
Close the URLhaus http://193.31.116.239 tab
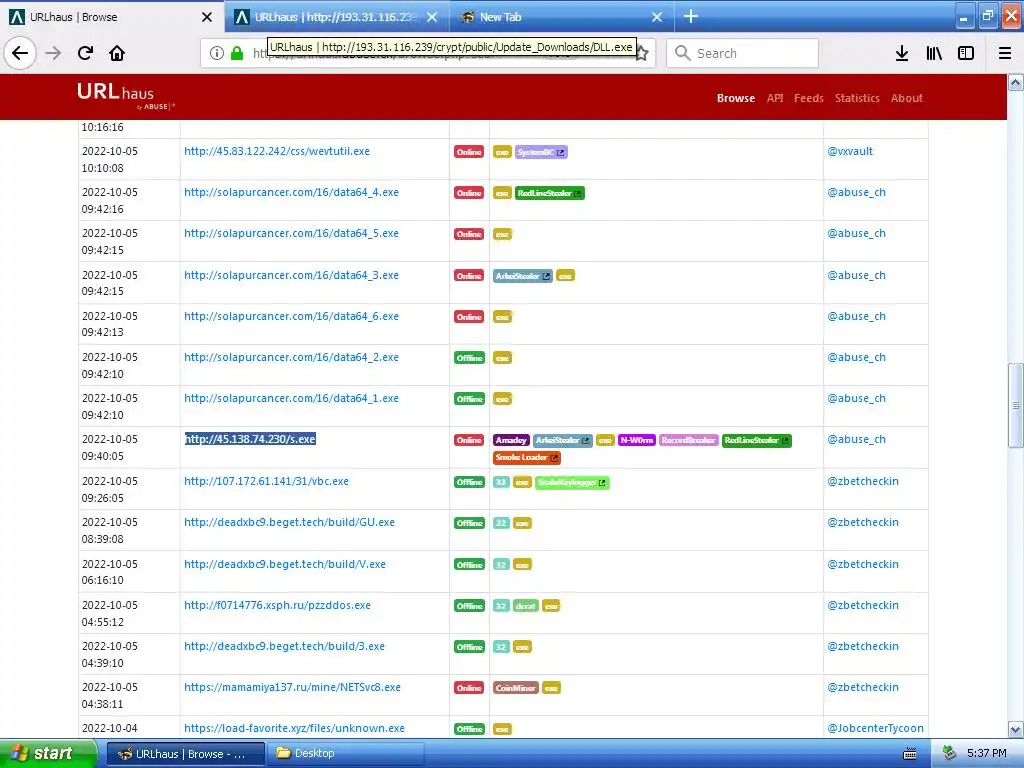(x=432, y=17)
